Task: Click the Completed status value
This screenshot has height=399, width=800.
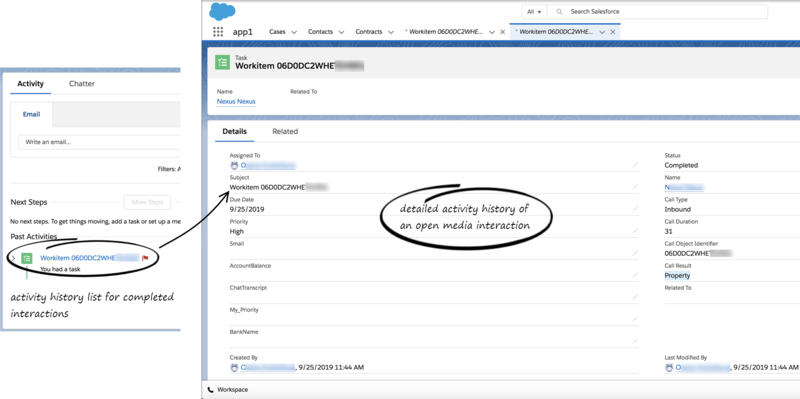Action: click(681, 165)
